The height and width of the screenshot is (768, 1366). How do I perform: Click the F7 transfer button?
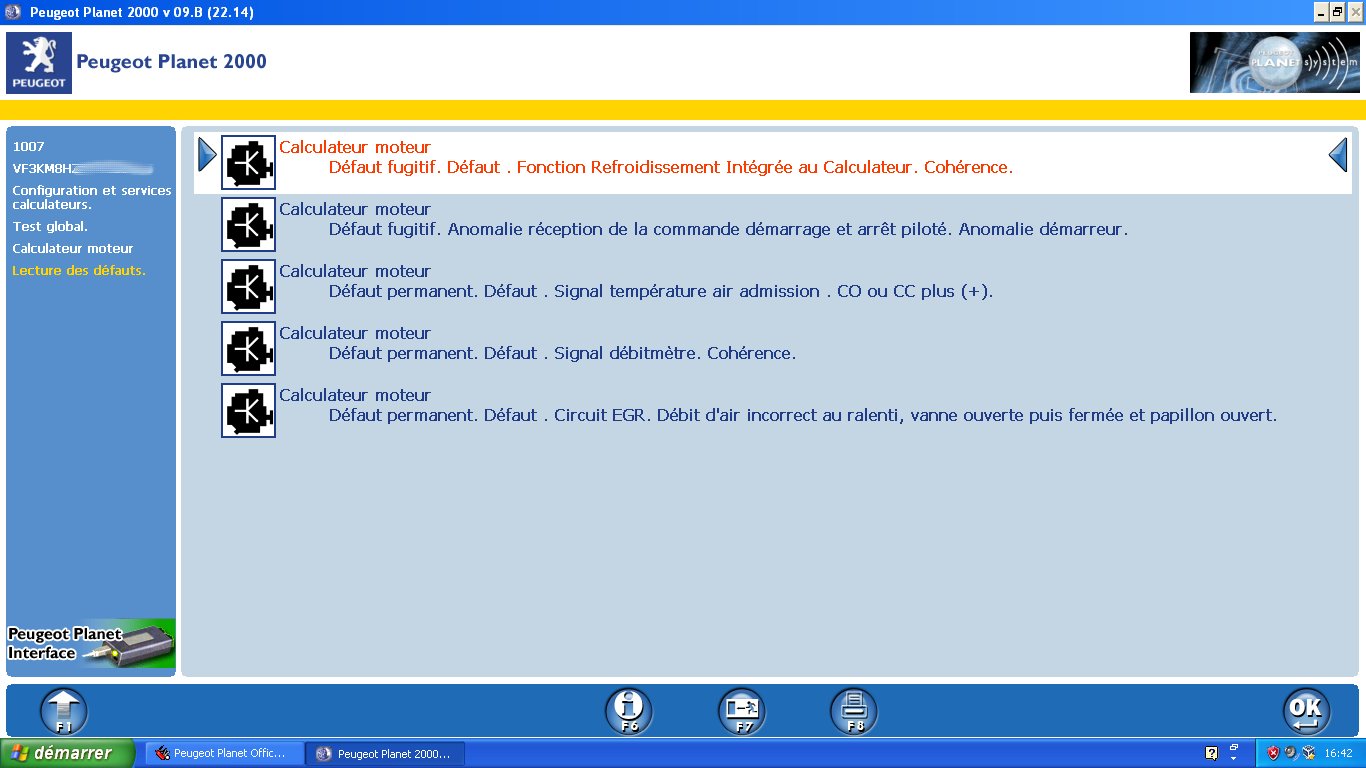742,712
